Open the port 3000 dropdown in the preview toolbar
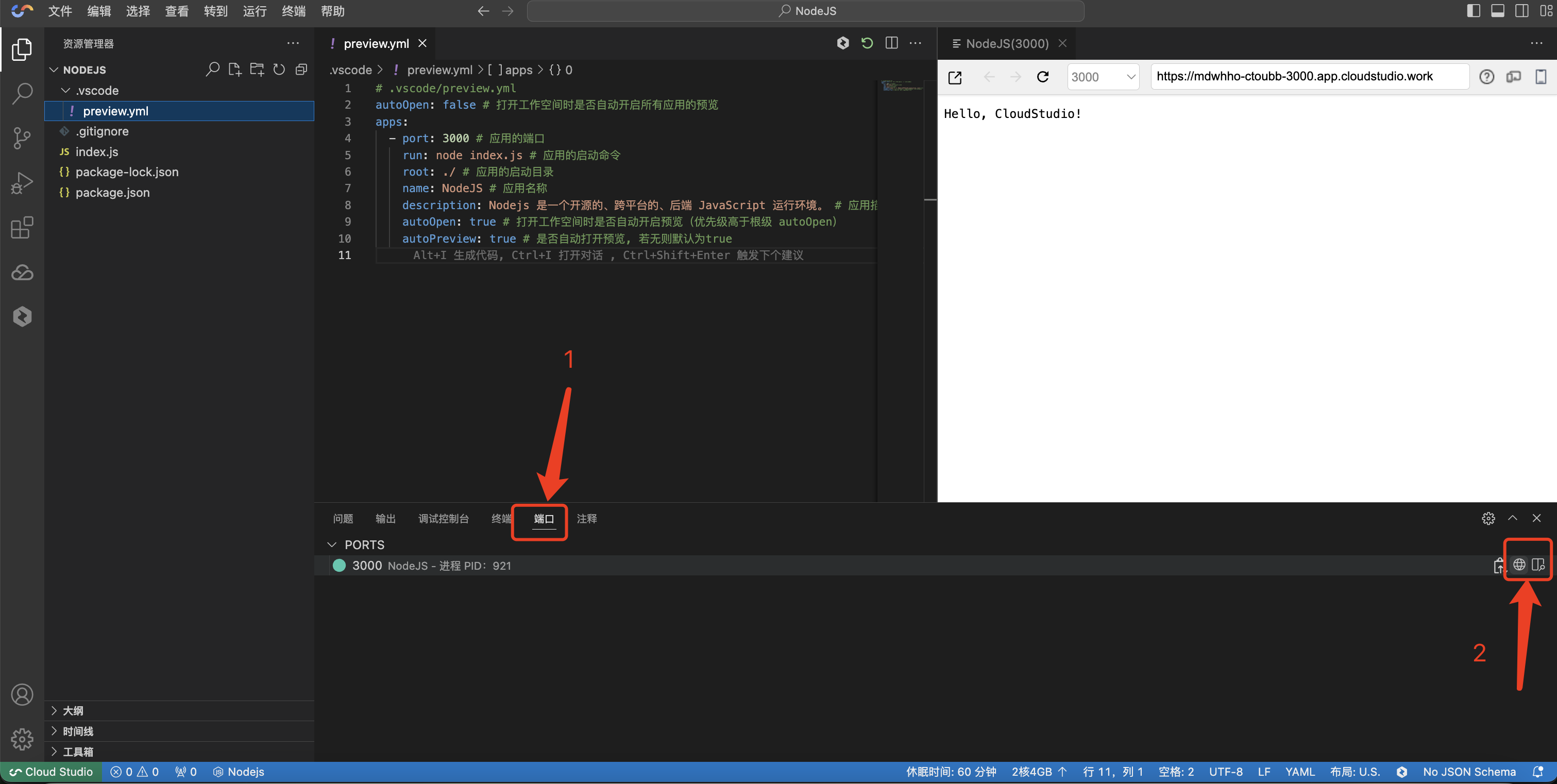This screenshot has width=1557, height=784. (x=1103, y=77)
